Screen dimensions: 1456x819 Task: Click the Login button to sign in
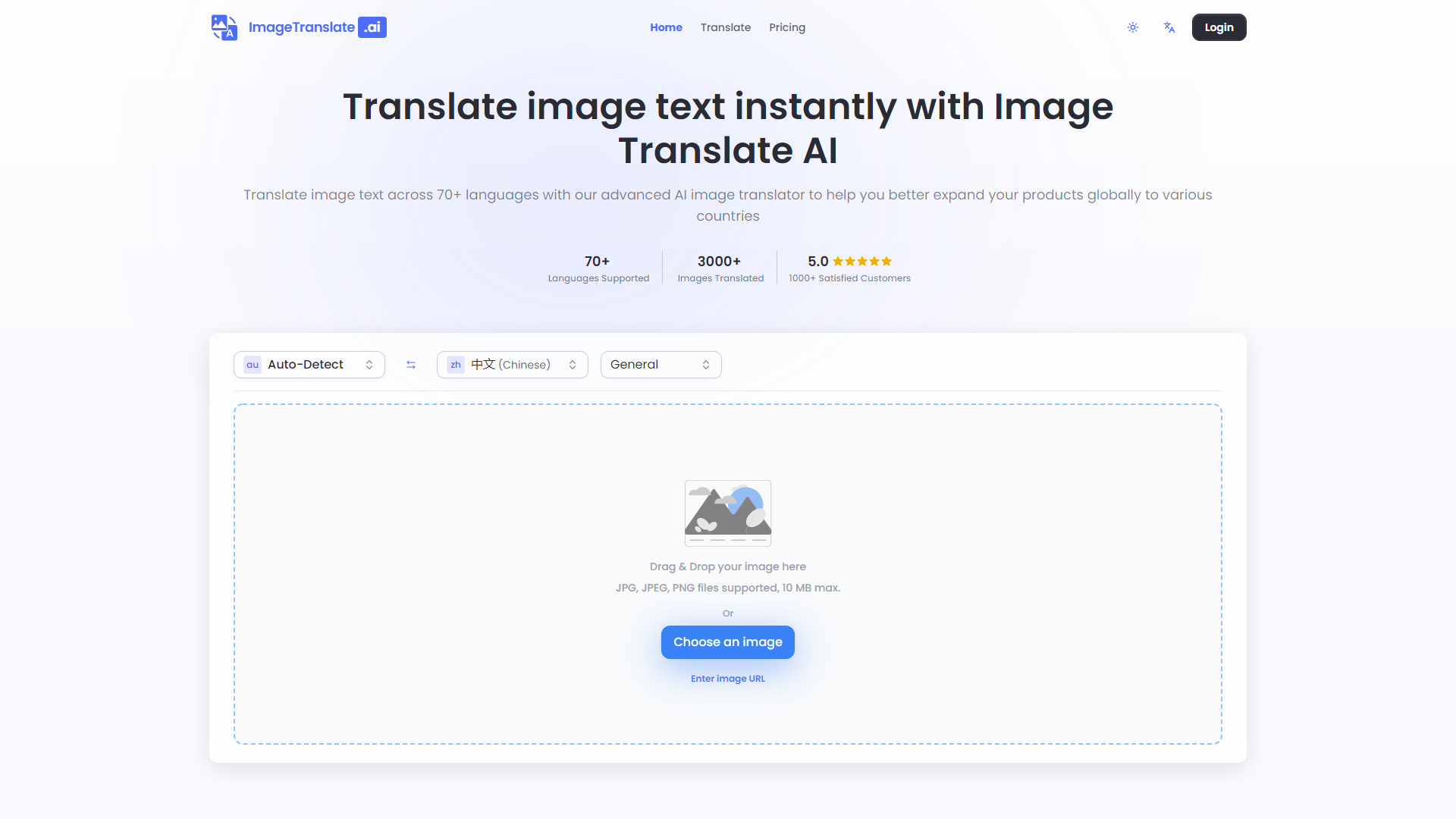click(x=1218, y=27)
